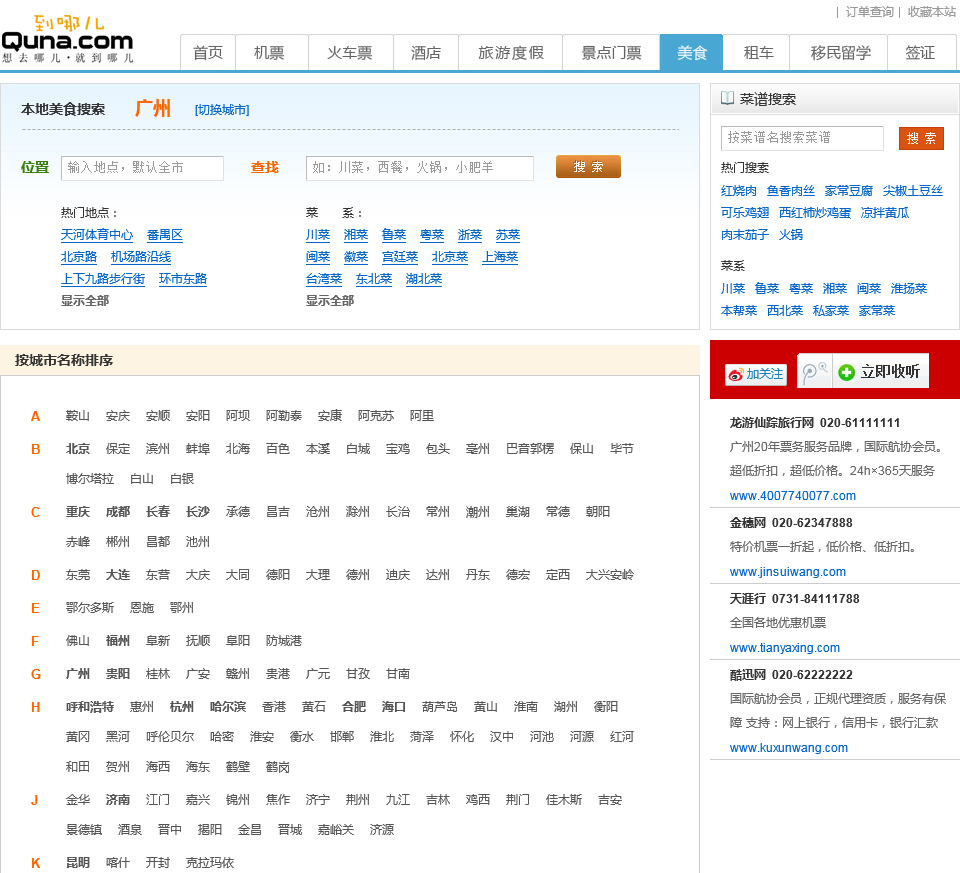Select city 昆明 in row K
This screenshot has width=960, height=873.
[x=78, y=863]
